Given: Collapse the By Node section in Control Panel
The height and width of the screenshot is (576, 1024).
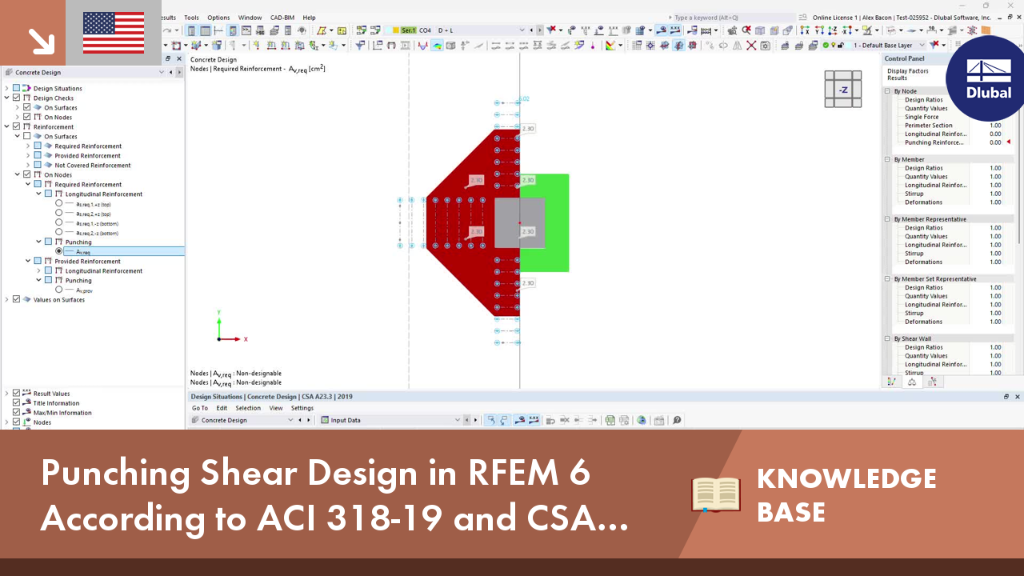Looking at the screenshot, I should [888, 91].
